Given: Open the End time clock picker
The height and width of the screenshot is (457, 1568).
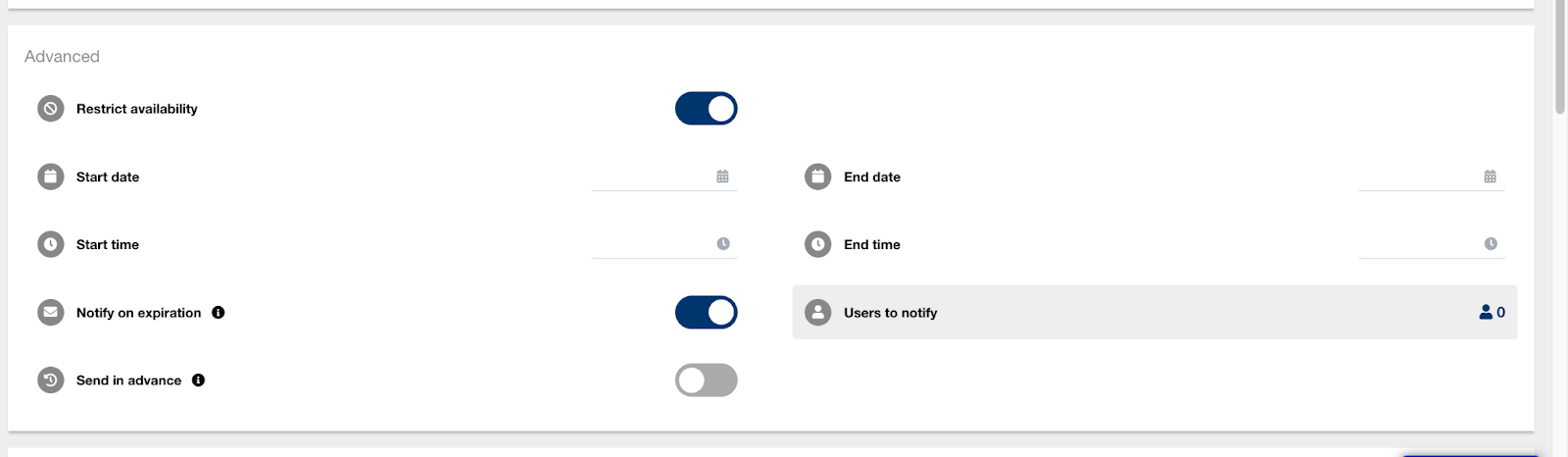Looking at the screenshot, I should [1491, 244].
